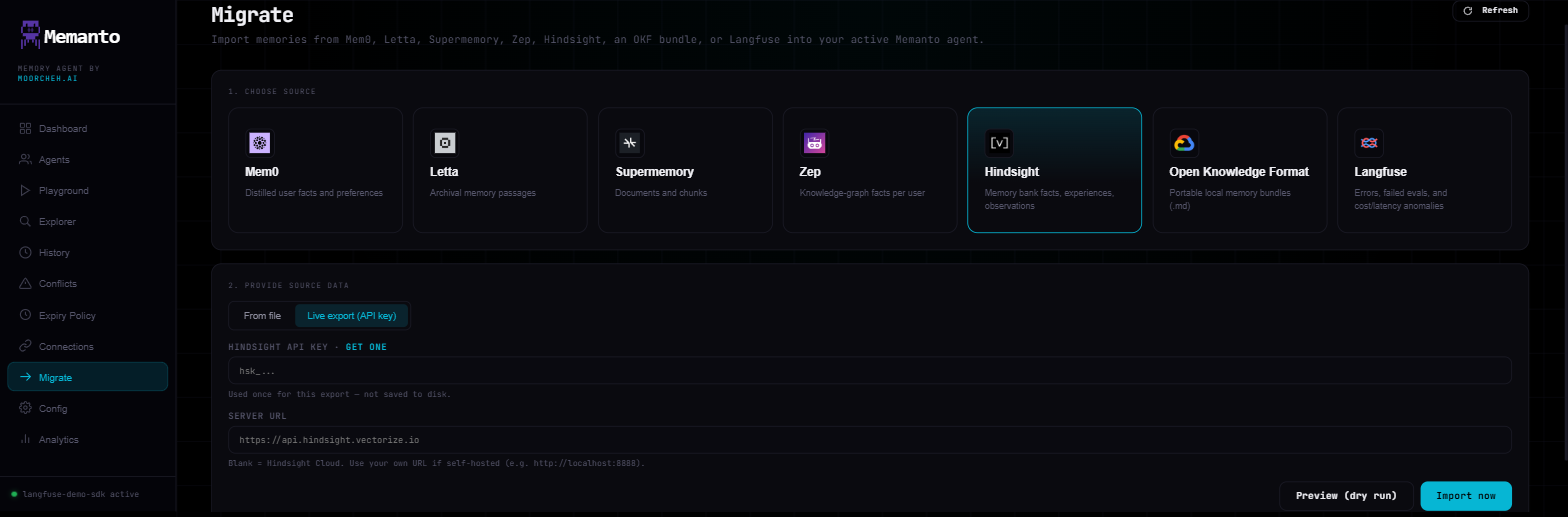
Task: Open Dashboard from the sidebar
Action: click(87, 129)
